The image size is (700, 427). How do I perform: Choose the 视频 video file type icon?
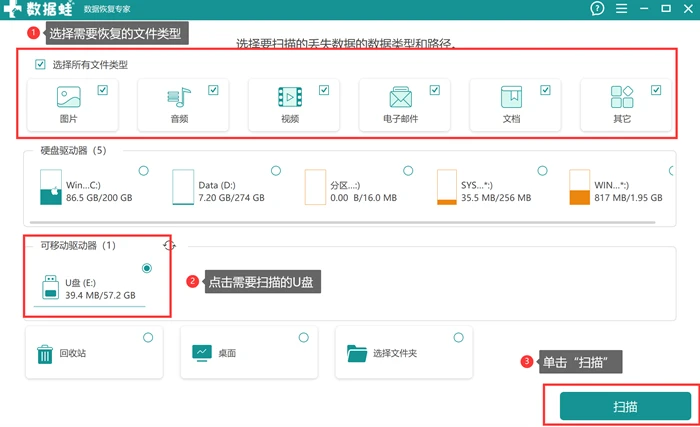pyautogui.click(x=290, y=97)
